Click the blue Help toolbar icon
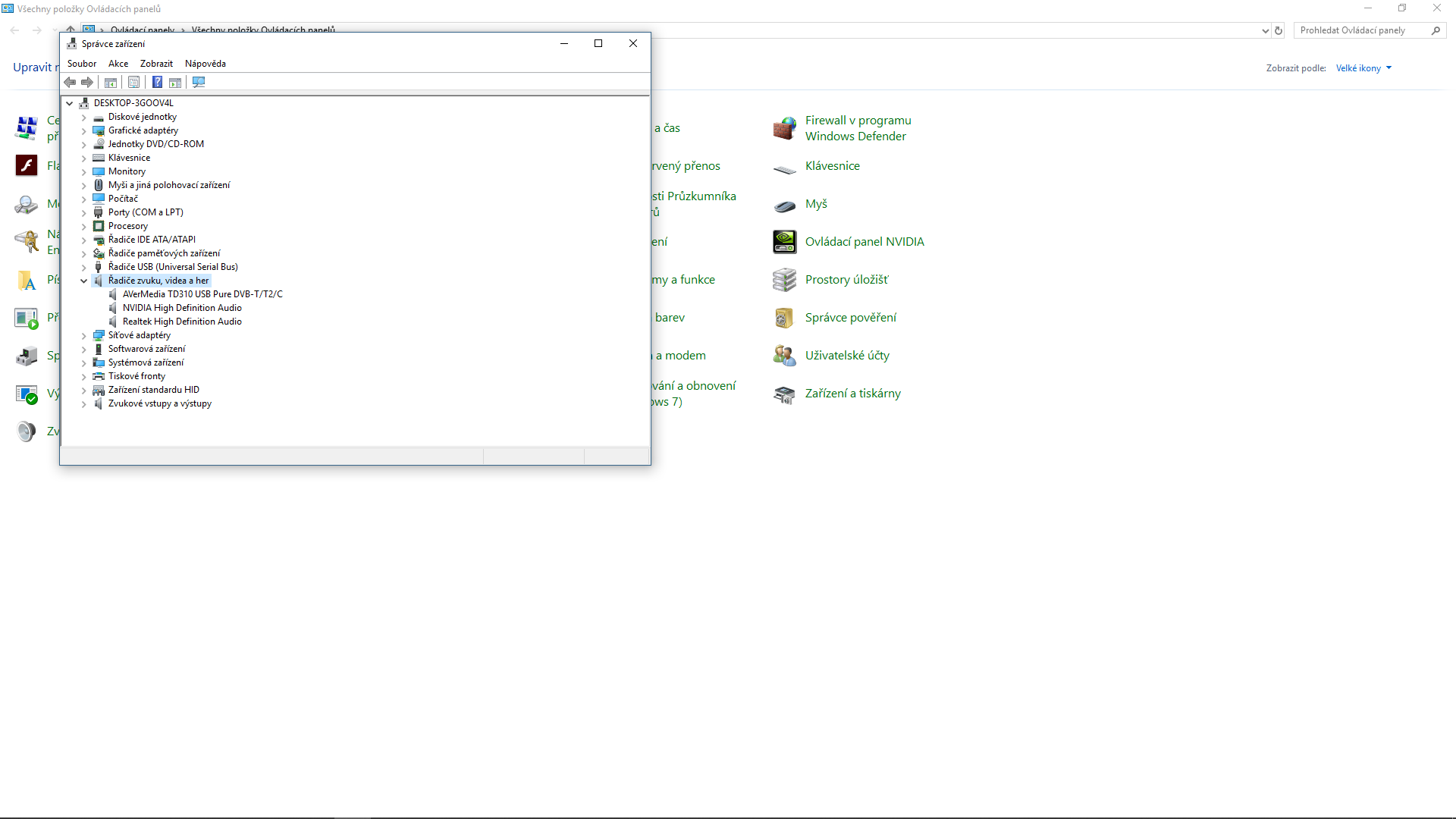This screenshot has width=1456, height=819. point(157,82)
